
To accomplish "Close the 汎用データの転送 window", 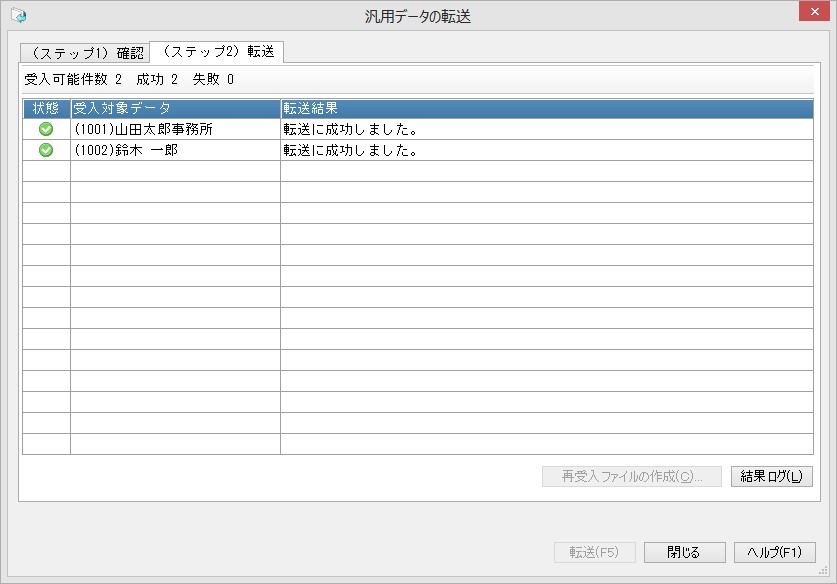I will (814, 11).
